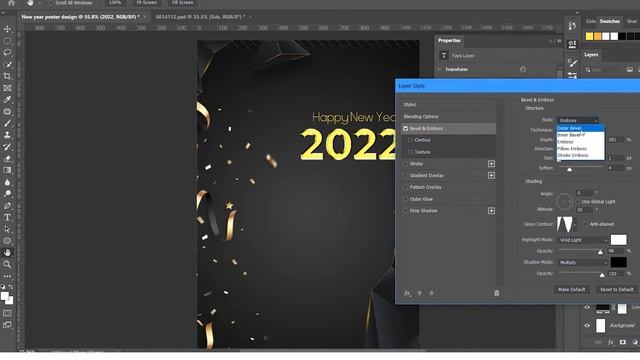
Task: Select the Move tool
Action: (7, 29)
